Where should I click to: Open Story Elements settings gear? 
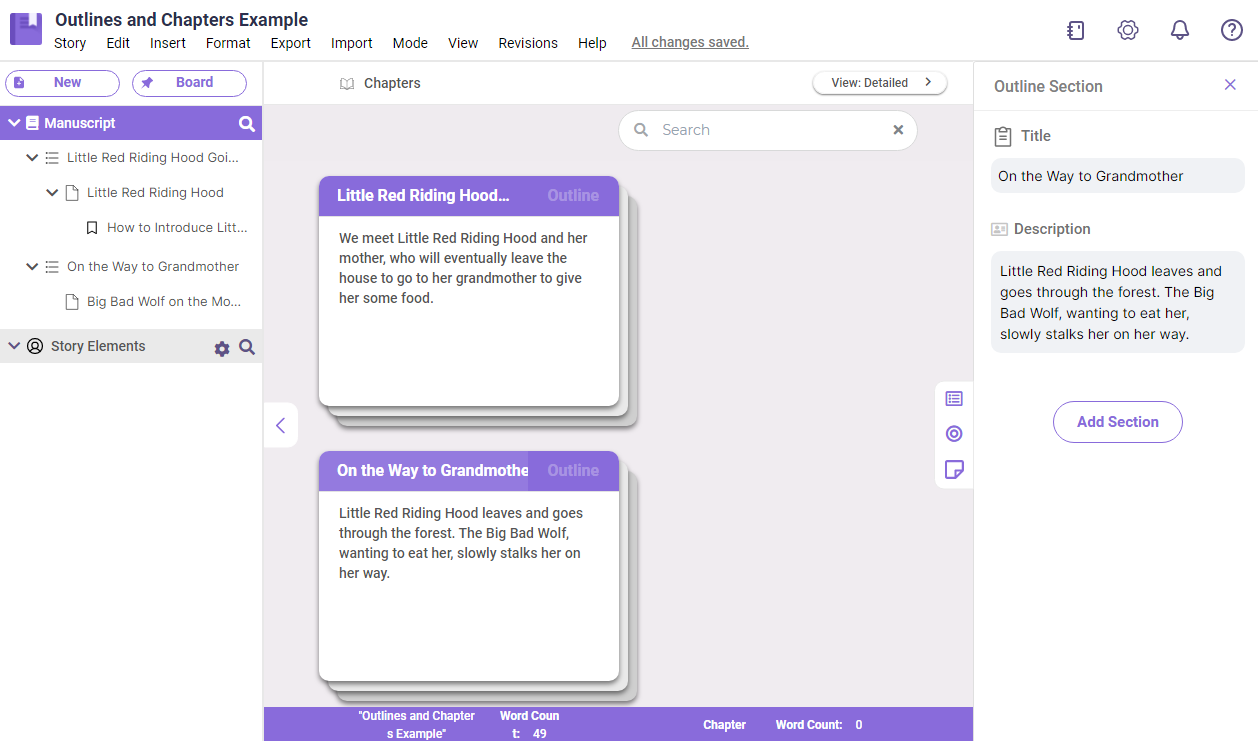coord(221,346)
